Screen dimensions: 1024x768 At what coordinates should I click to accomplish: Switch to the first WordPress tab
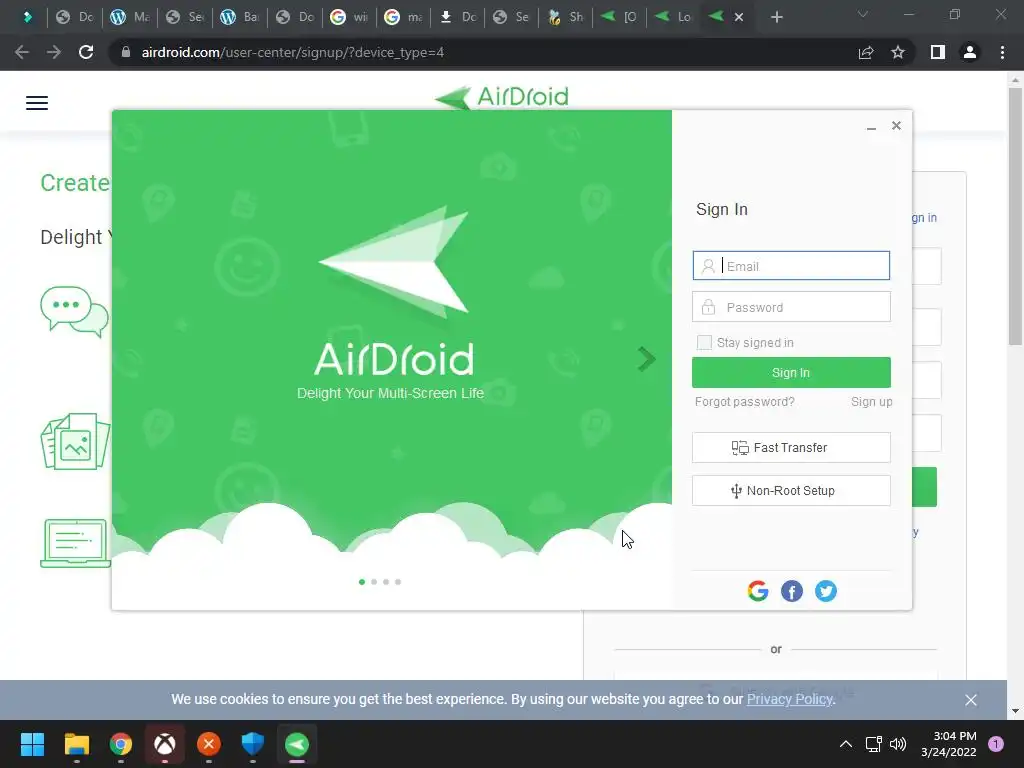pyautogui.click(x=129, y=17)
